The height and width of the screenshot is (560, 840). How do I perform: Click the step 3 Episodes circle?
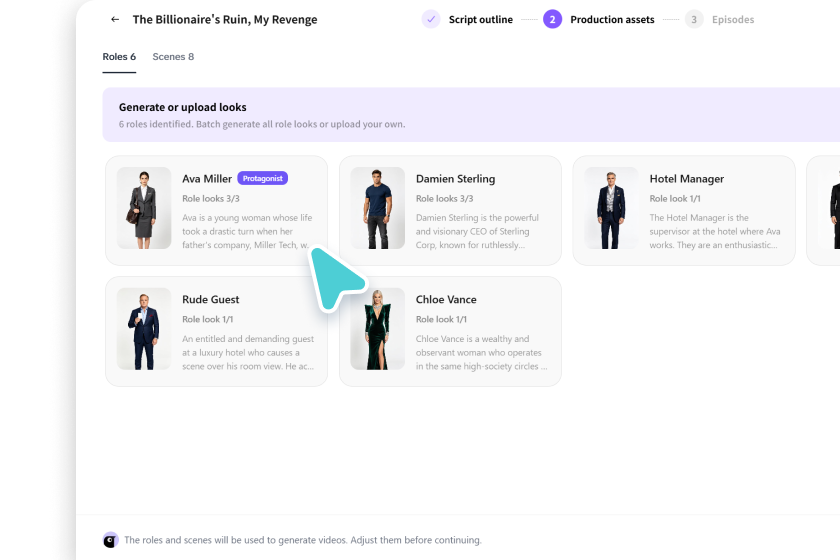pos(694,19)
